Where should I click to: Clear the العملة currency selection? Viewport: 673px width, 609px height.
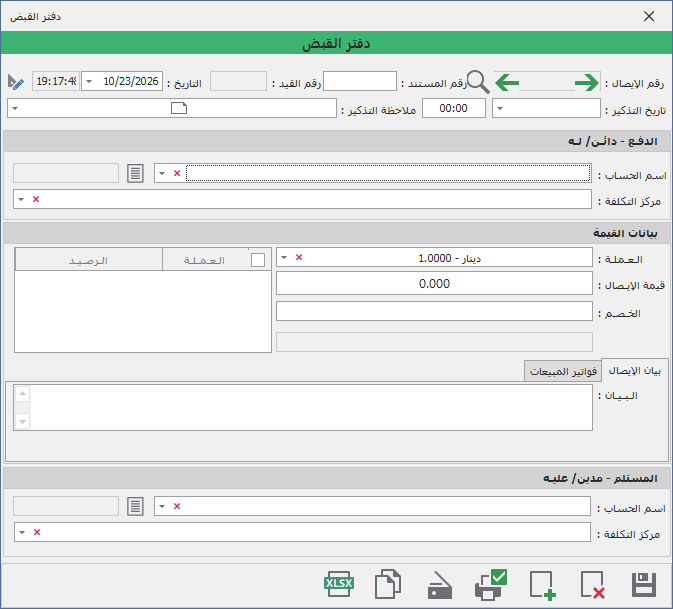click(299, 257)
